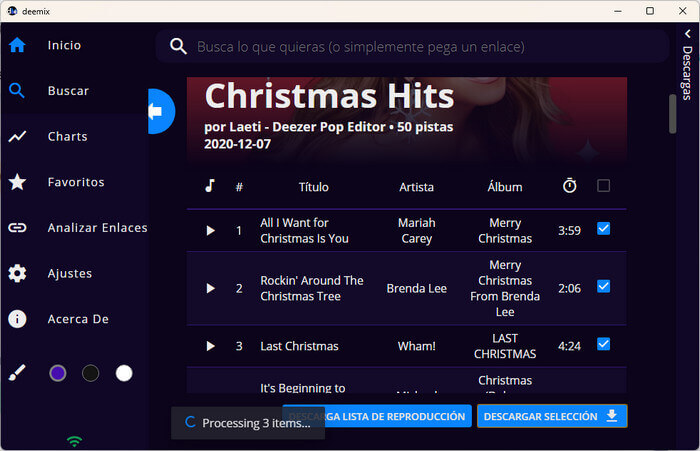
Task: Open the Acerca De page
Action: 75,319
